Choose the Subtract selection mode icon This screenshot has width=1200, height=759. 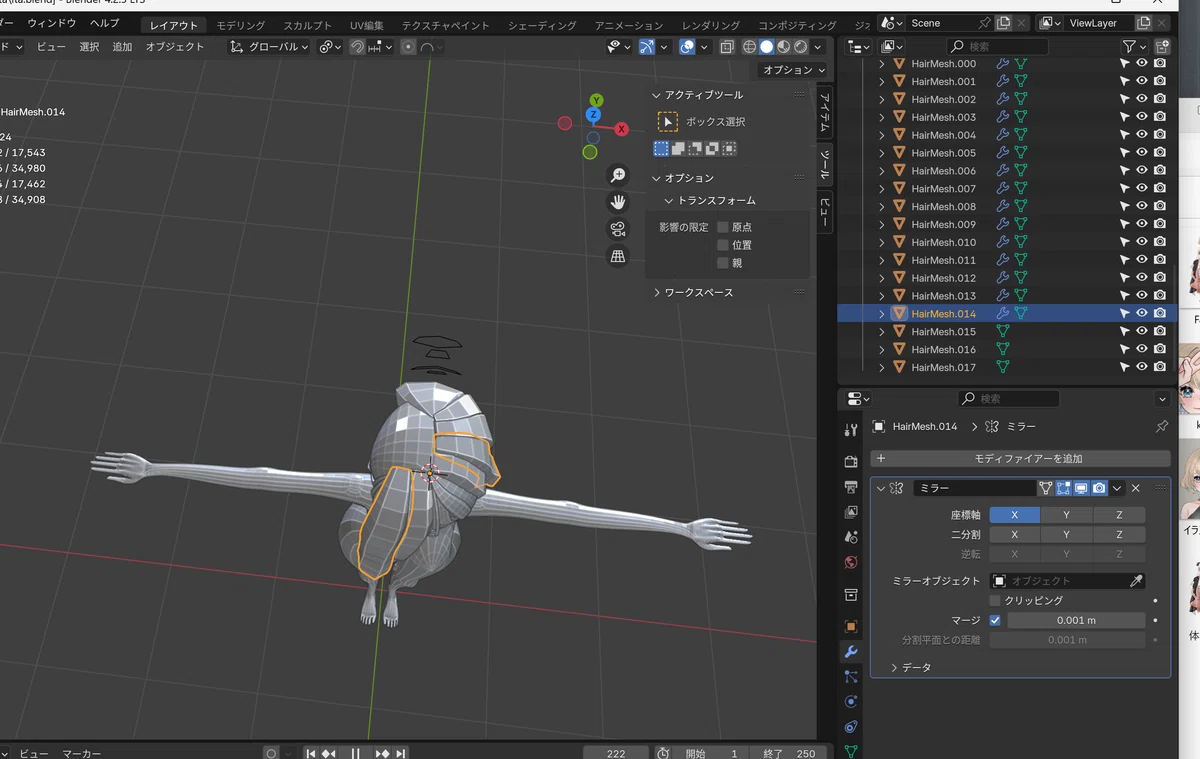click(x=695, y=148)
